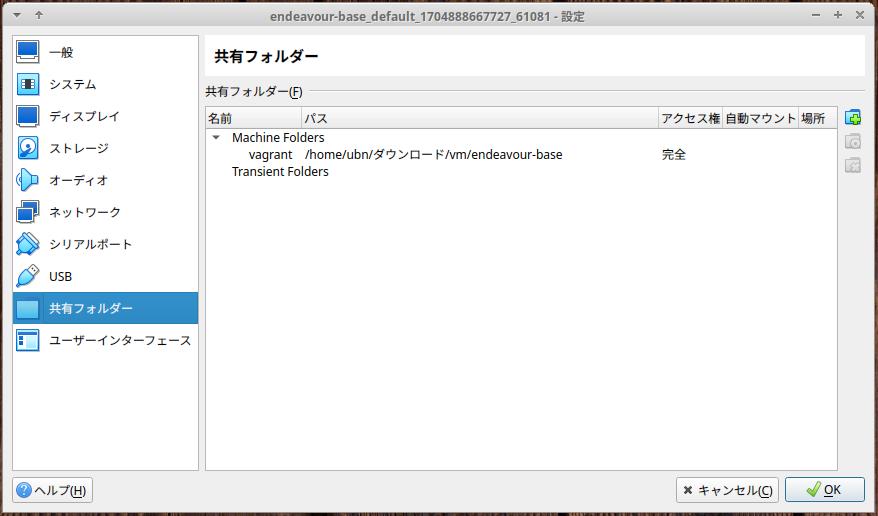Click the 自動マウント column header

coord(760,118)
